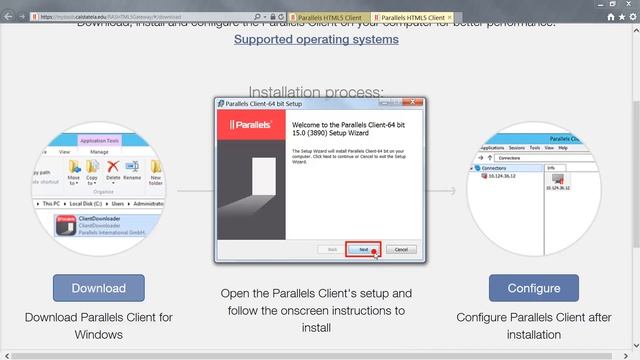The image size is (640, 360).
Task: Open a new tab with the blank tab button
Action: tap(458, 18)
